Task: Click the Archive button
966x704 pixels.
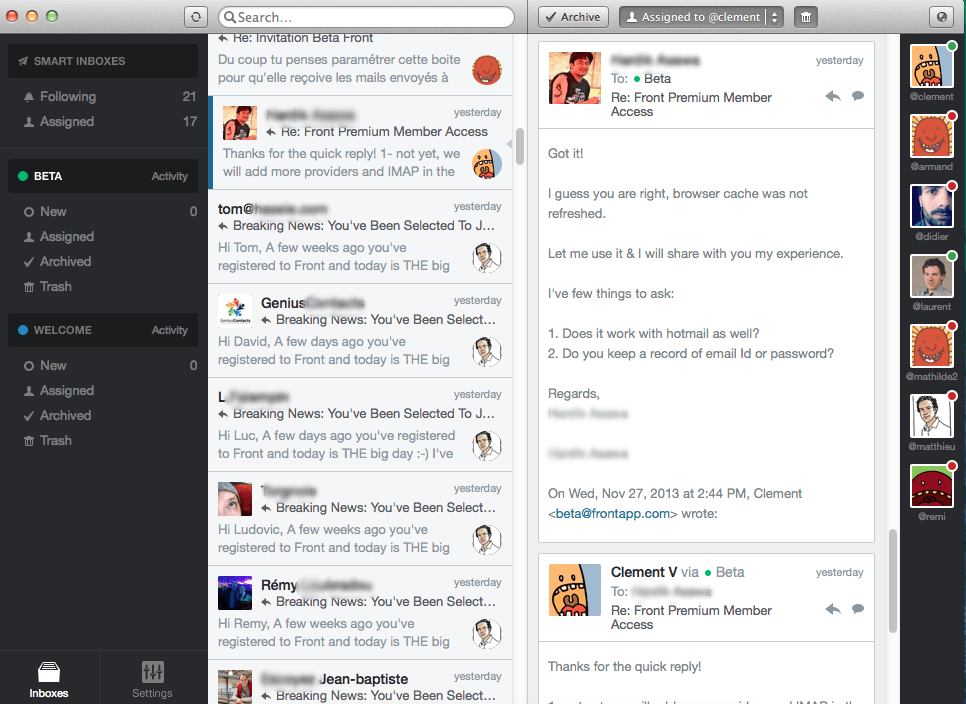Action: click(573, 17)
